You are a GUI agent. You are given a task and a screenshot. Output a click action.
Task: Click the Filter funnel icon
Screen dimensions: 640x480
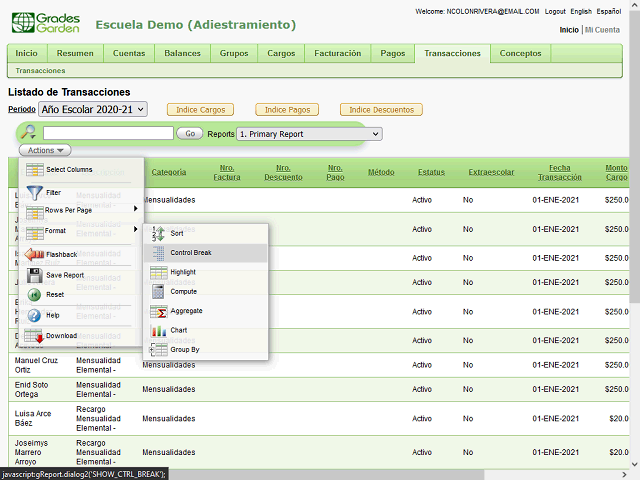point(34,192)
